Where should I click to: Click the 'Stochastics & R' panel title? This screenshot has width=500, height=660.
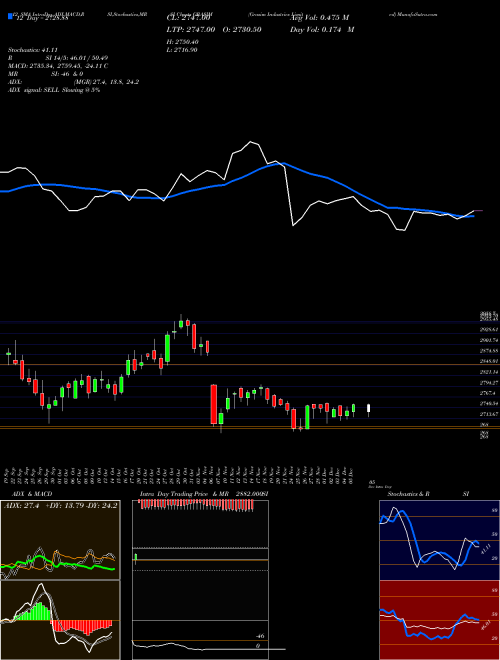click(408, 494)
